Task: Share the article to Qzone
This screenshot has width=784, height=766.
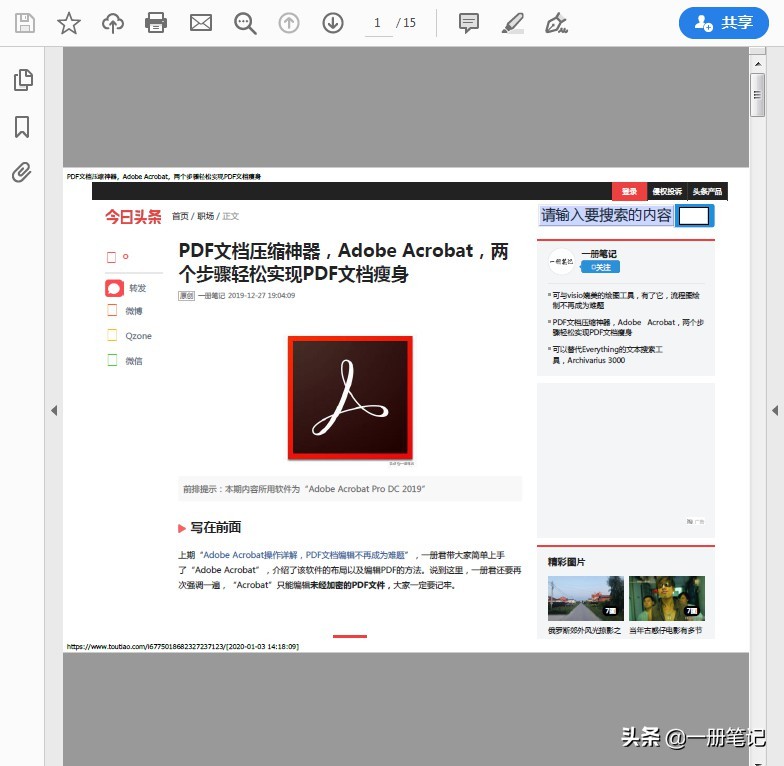Action: click(129, 336)
